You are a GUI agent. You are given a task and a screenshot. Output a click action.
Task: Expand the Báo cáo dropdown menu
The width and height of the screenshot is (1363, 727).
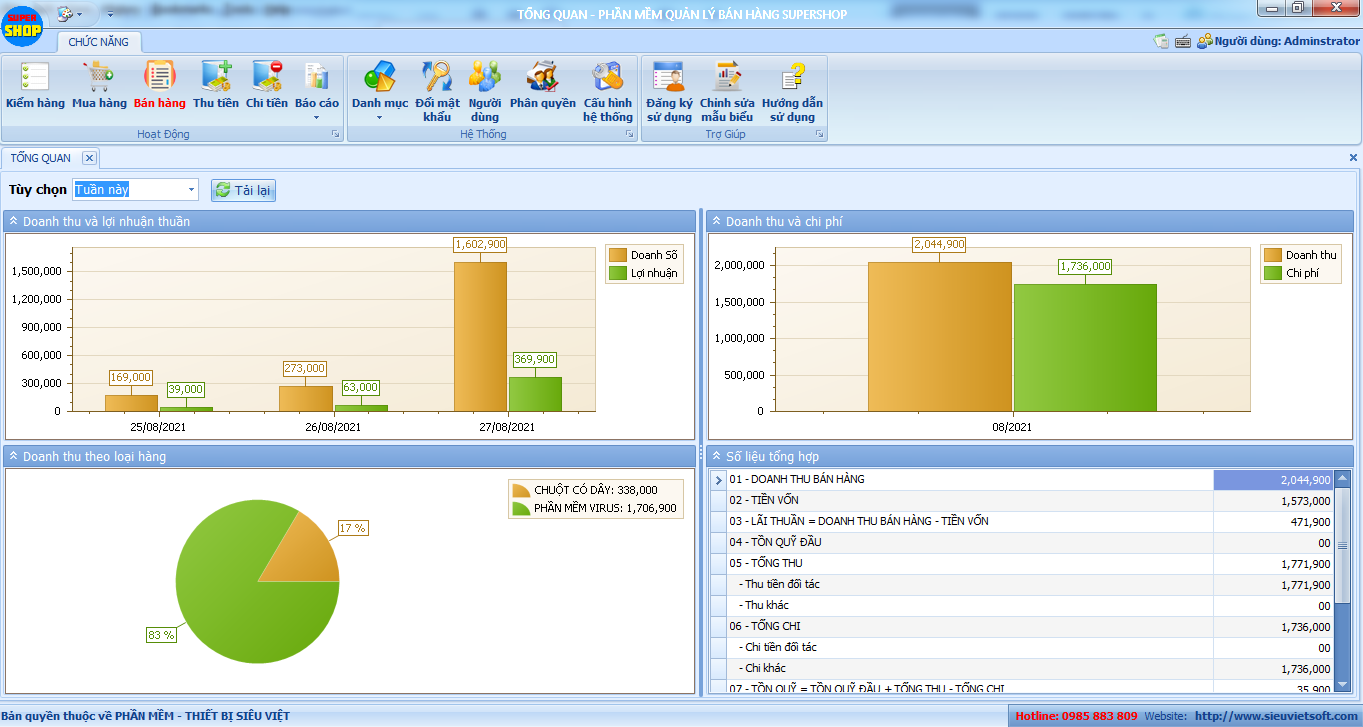(x=317, y=117)
